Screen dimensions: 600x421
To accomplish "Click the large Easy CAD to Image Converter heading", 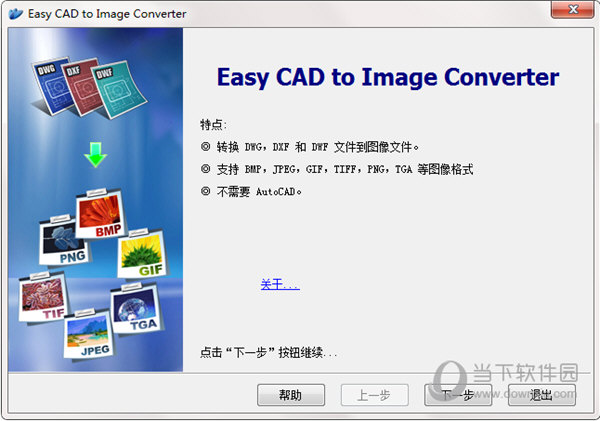I will 388,78.
